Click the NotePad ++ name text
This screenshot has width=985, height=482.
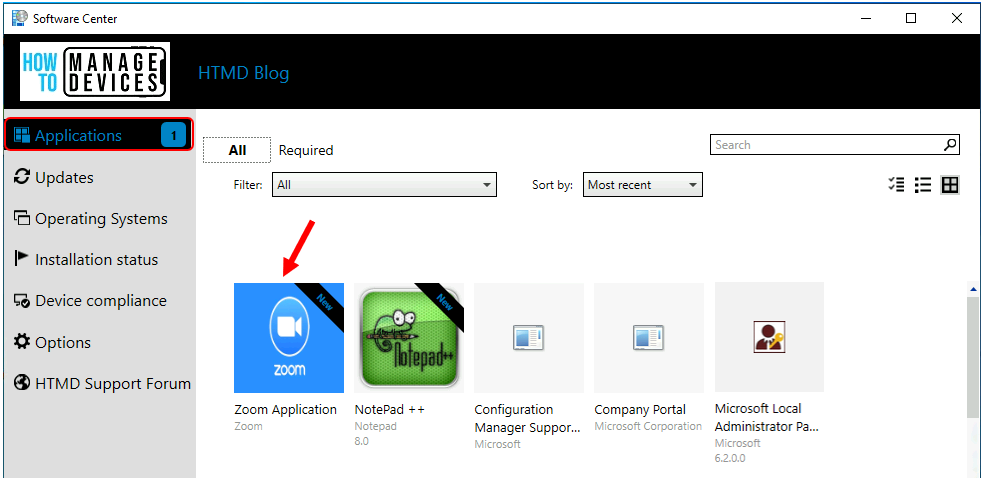point(390,410)
